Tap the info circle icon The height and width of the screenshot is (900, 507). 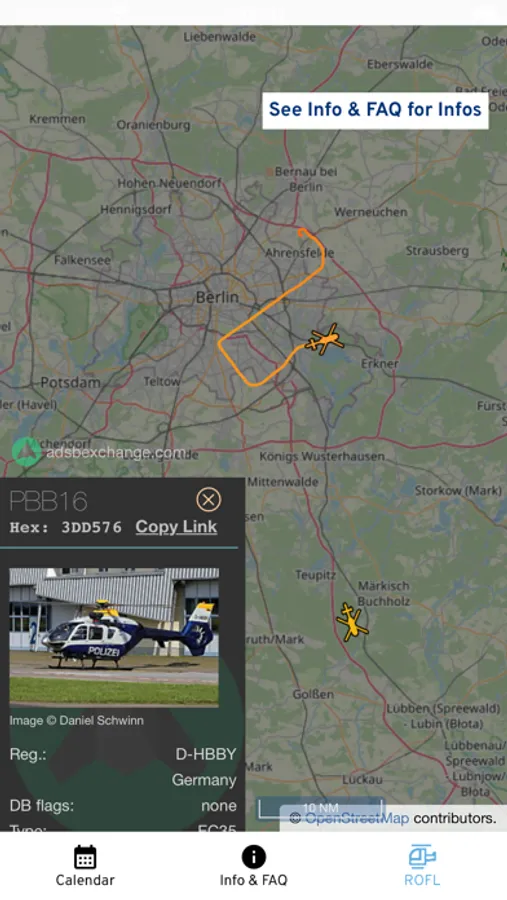tap(253, 857)
